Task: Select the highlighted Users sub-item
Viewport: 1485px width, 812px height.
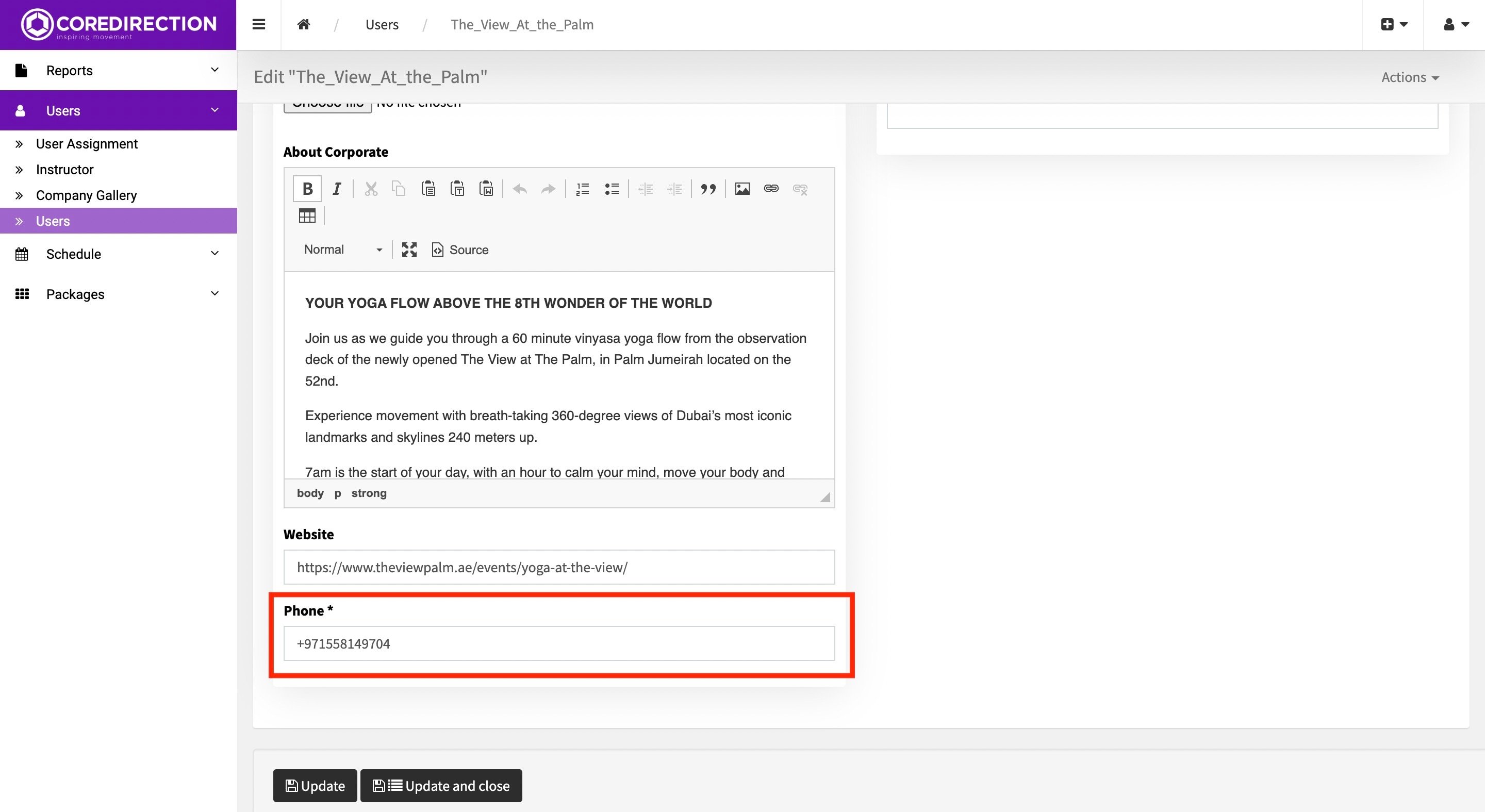Action: (118, 221)
